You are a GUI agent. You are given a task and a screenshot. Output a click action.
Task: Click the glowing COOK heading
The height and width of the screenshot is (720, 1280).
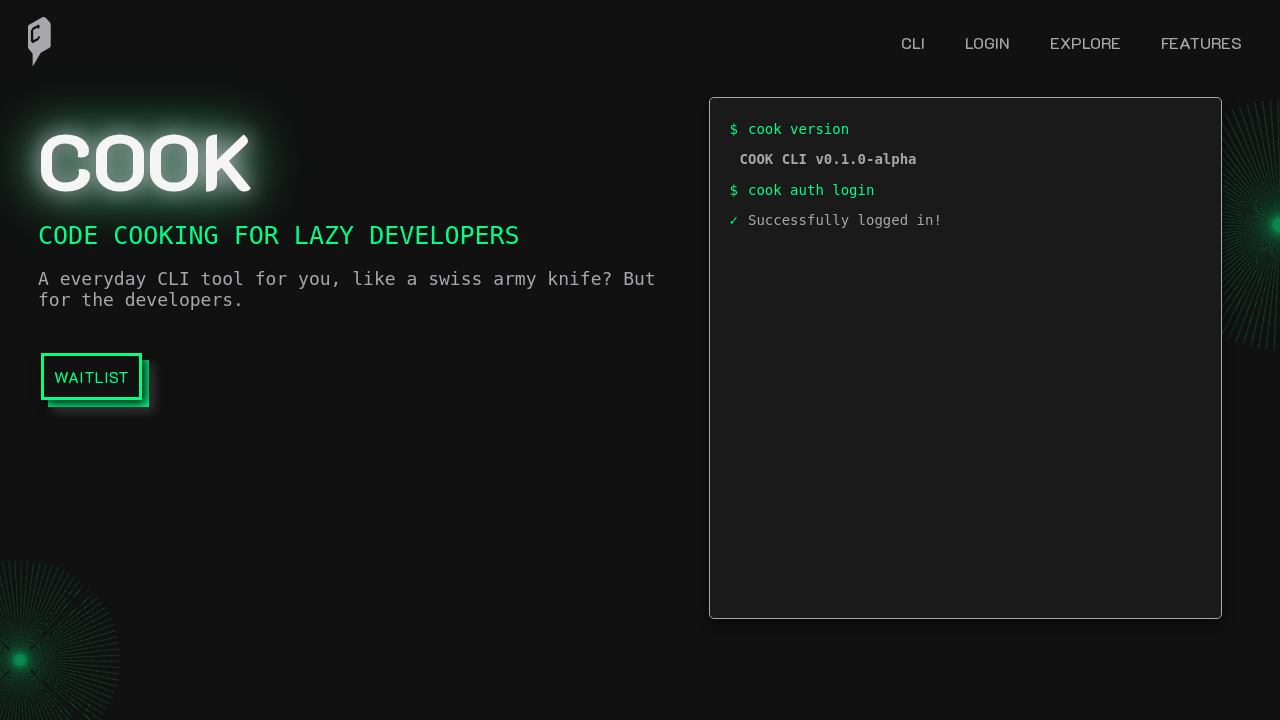tap(144, 162)
